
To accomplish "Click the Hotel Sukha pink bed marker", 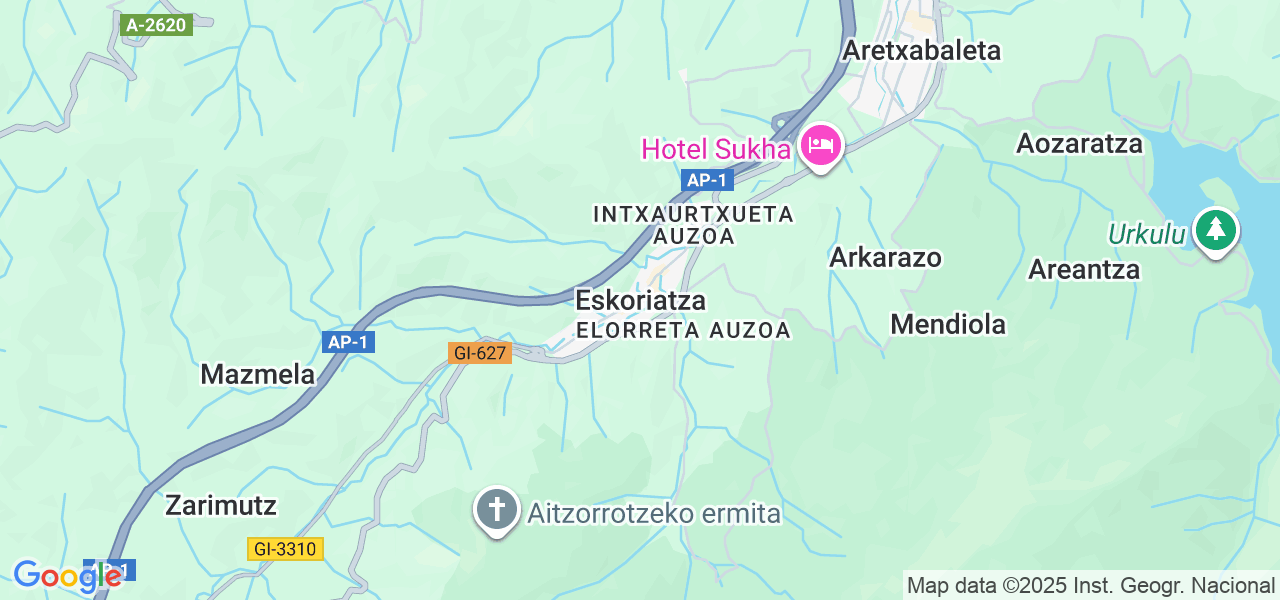I will point(821,146).
